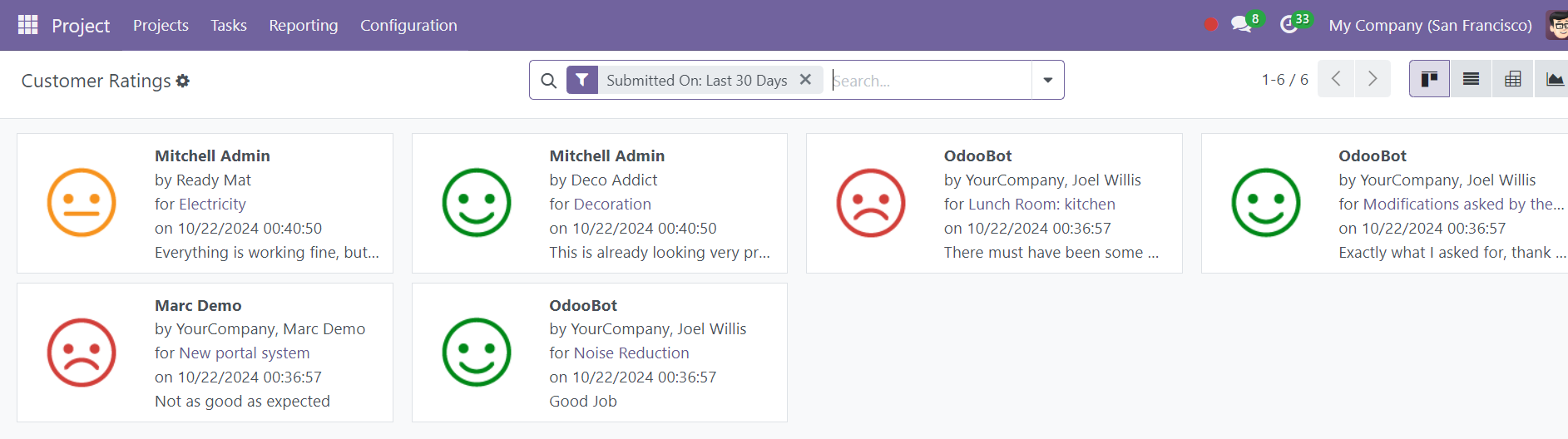1568x439 pixels.
Task: Expand the search options dropdown arrow
Action: (1048, 80)
